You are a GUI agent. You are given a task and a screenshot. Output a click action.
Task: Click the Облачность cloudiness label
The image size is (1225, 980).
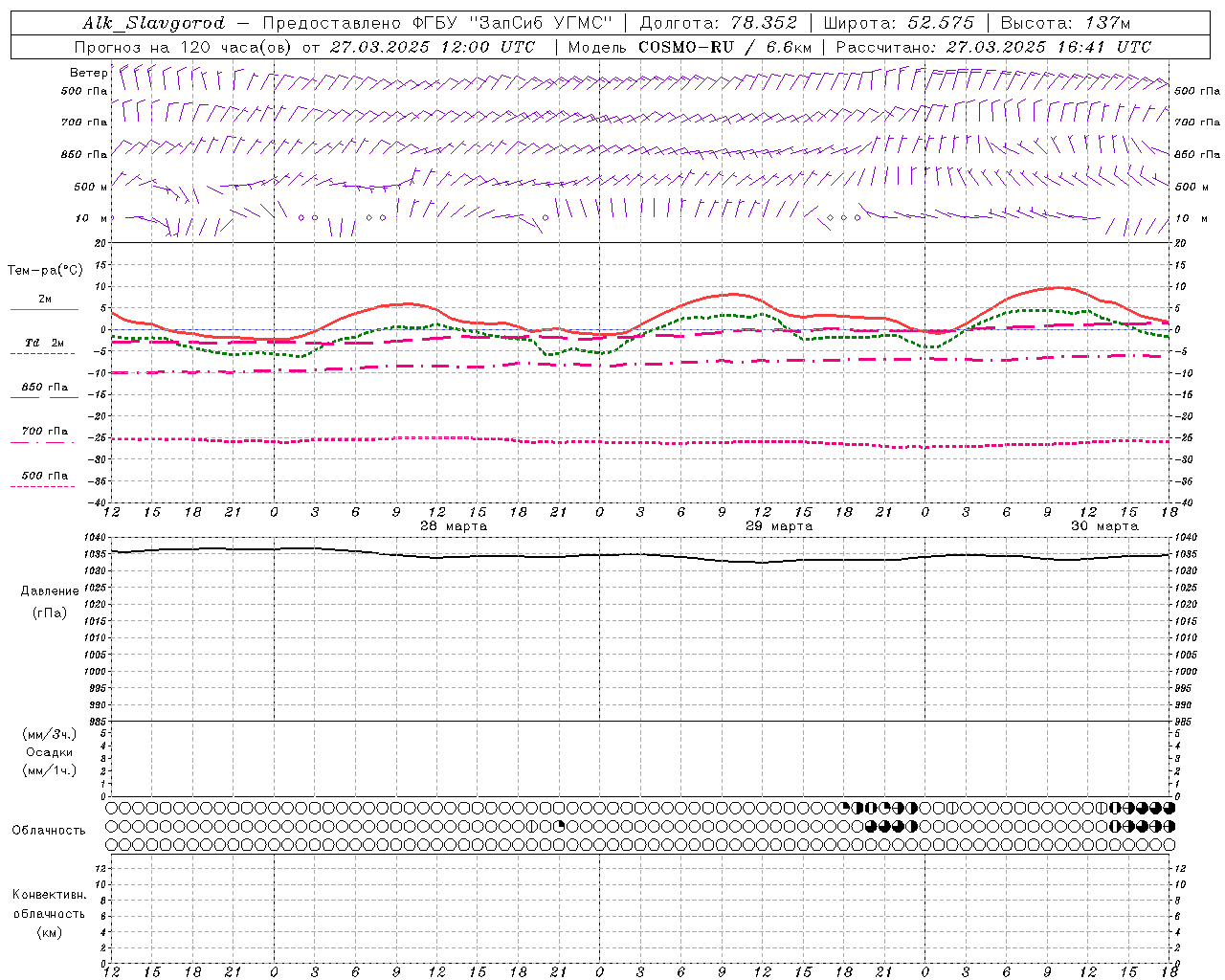[49, 830]
